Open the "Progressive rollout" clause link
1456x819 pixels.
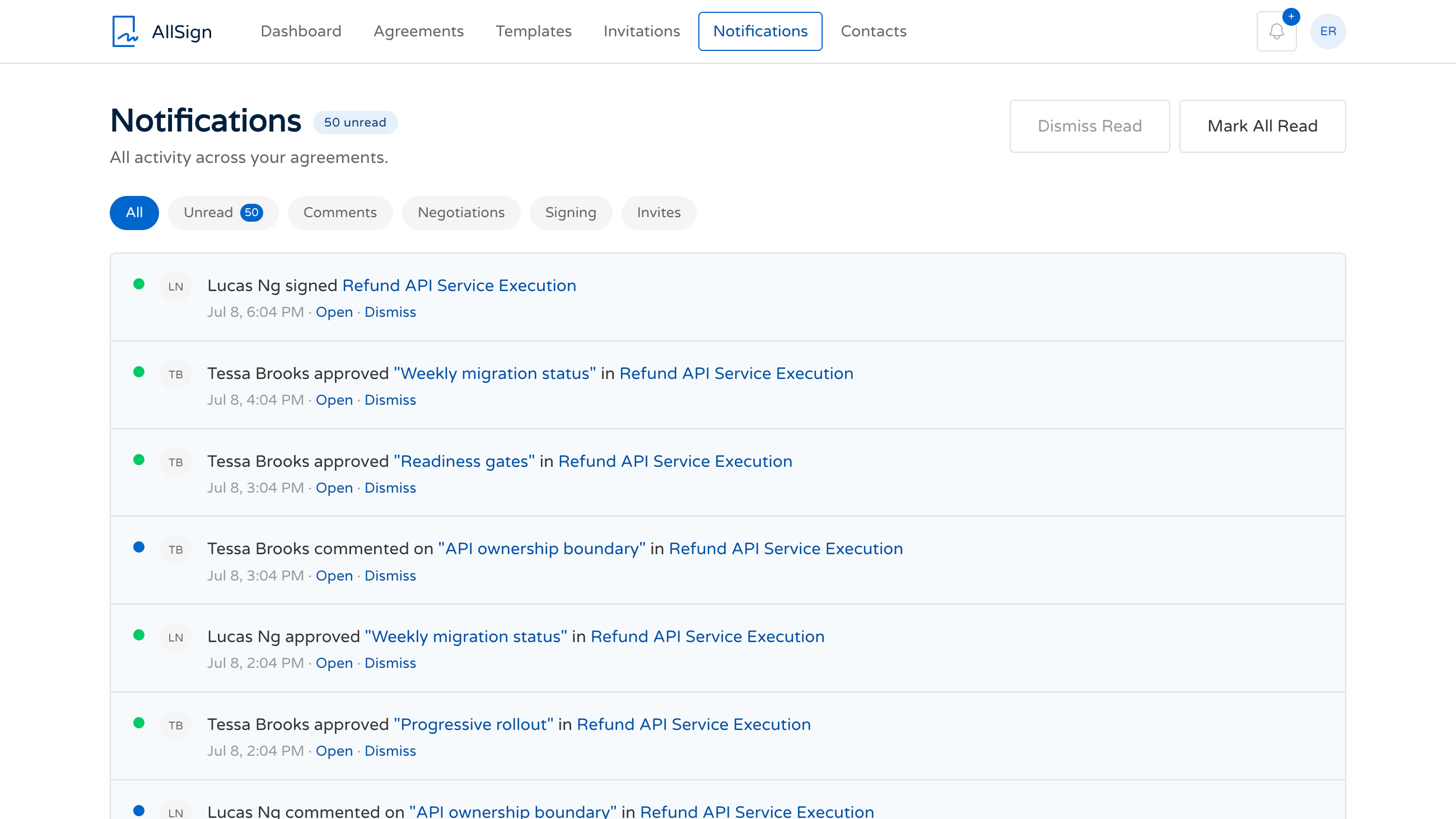click(474, 724)
